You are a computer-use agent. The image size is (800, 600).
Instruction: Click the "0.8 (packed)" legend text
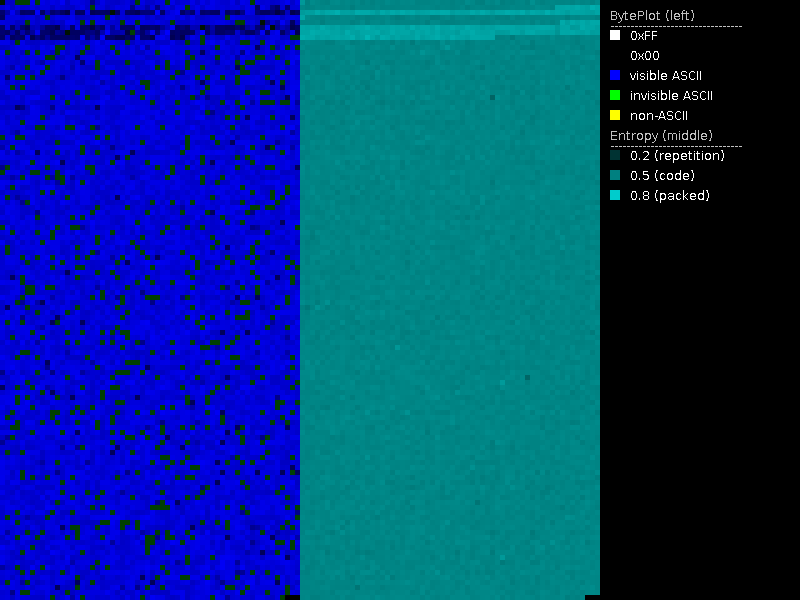tap(669, 195)
